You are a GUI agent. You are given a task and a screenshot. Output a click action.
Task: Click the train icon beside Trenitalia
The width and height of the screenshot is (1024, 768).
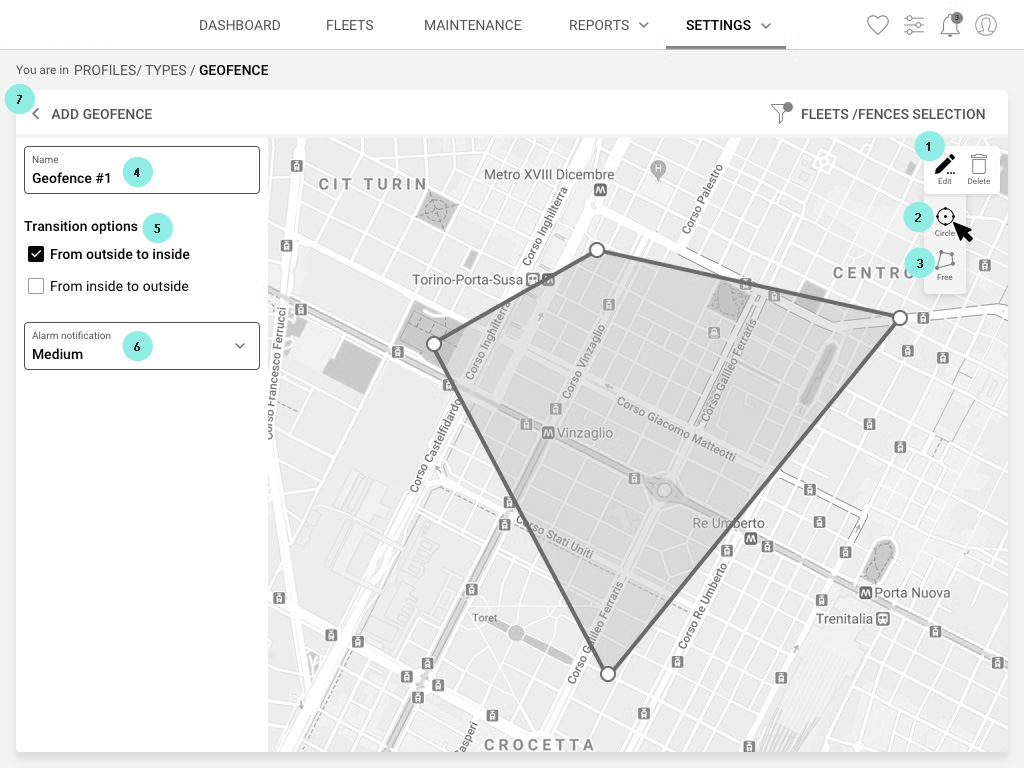point(883,618)
